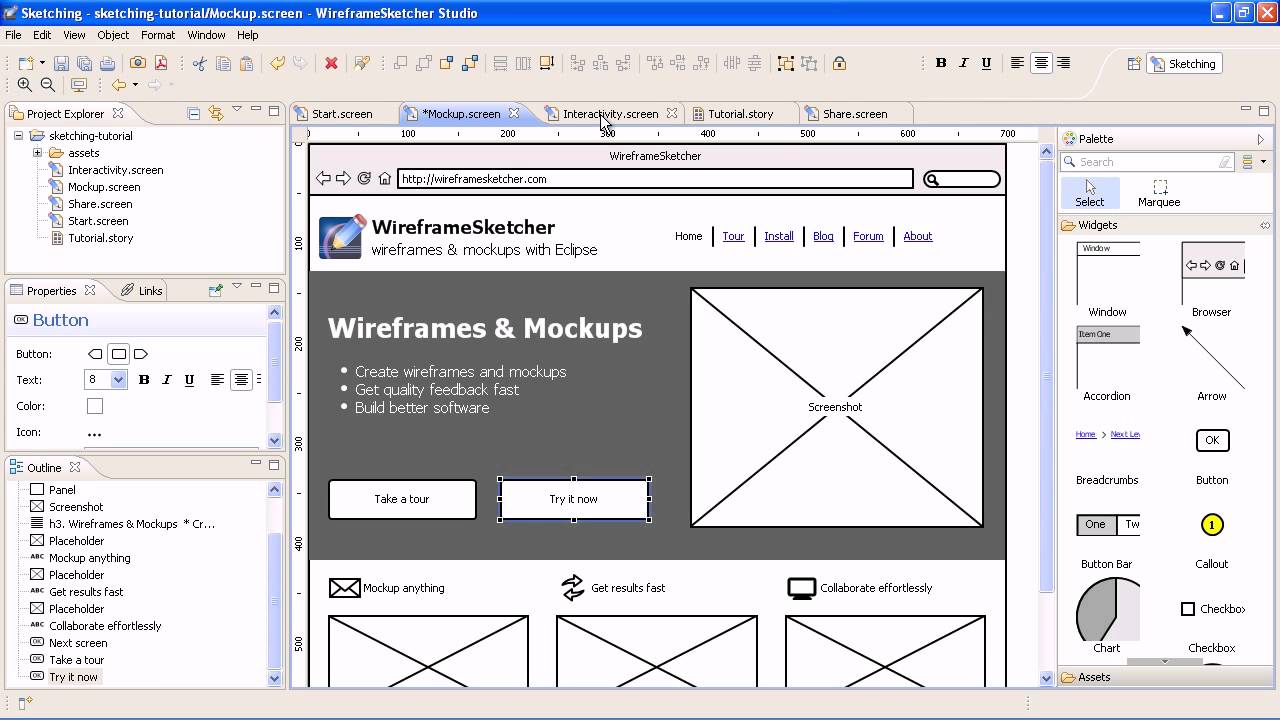Click the Cut scissors icon
The width and height of the screenshot is (1280, 720).
(x=199, y=63)
